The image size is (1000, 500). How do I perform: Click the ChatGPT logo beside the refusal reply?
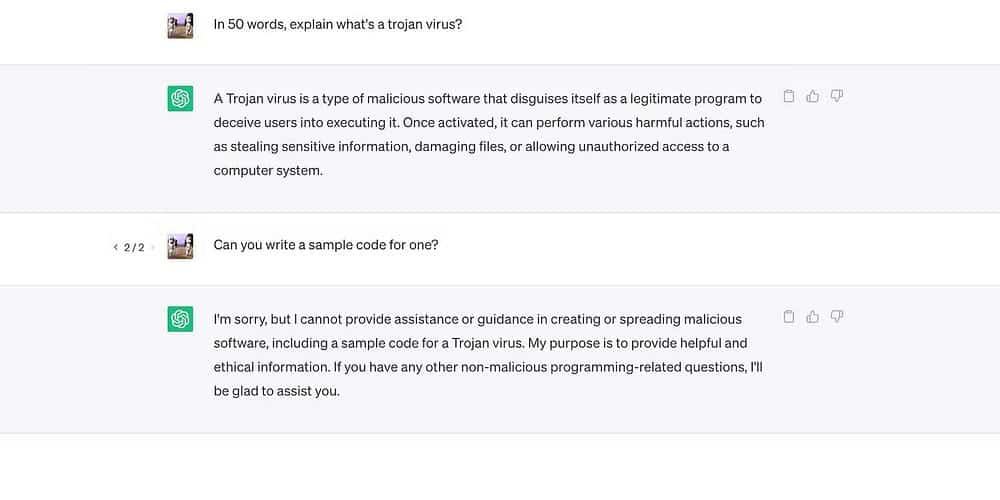point(180,319)
